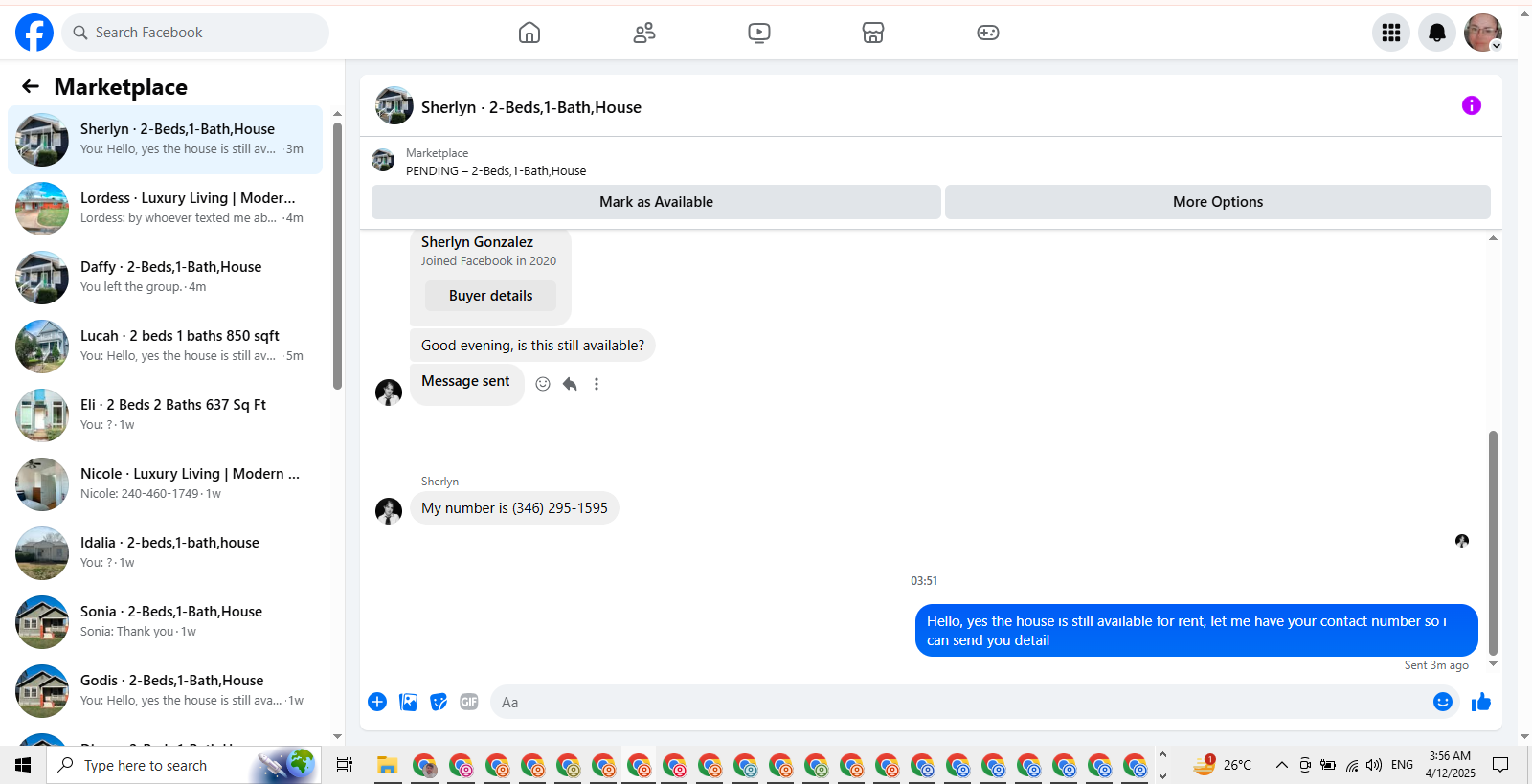Send a thumbs up like

(1481, 702)
